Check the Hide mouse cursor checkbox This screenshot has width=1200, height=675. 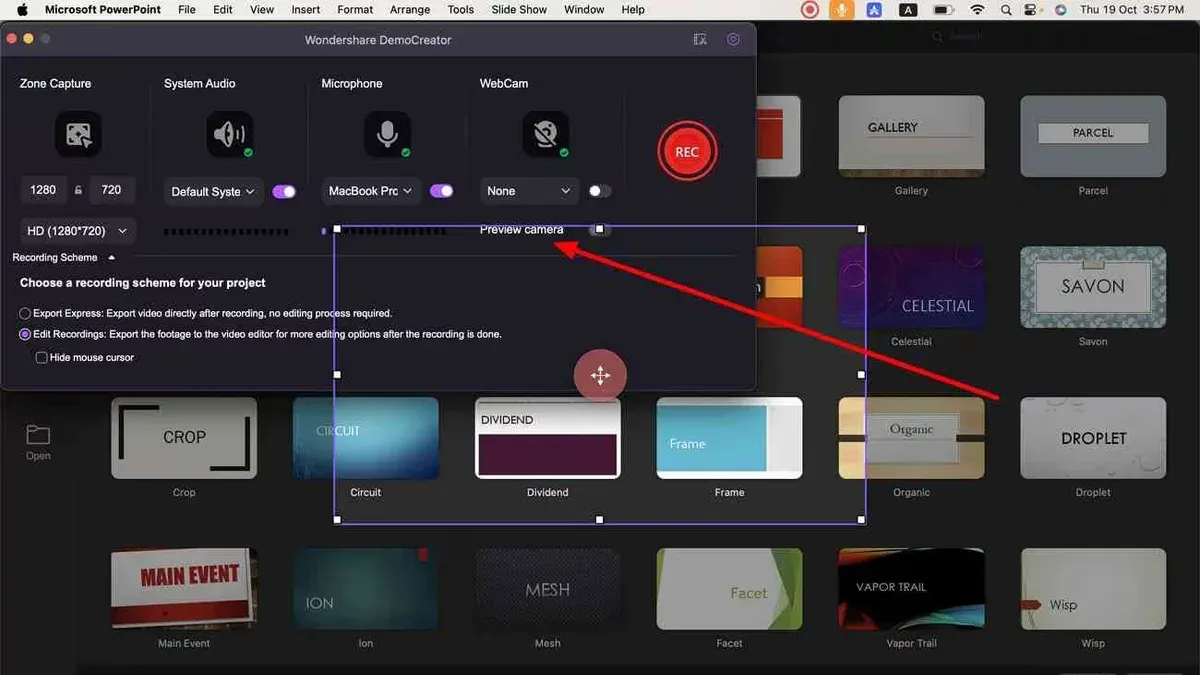tap(41, 357)
